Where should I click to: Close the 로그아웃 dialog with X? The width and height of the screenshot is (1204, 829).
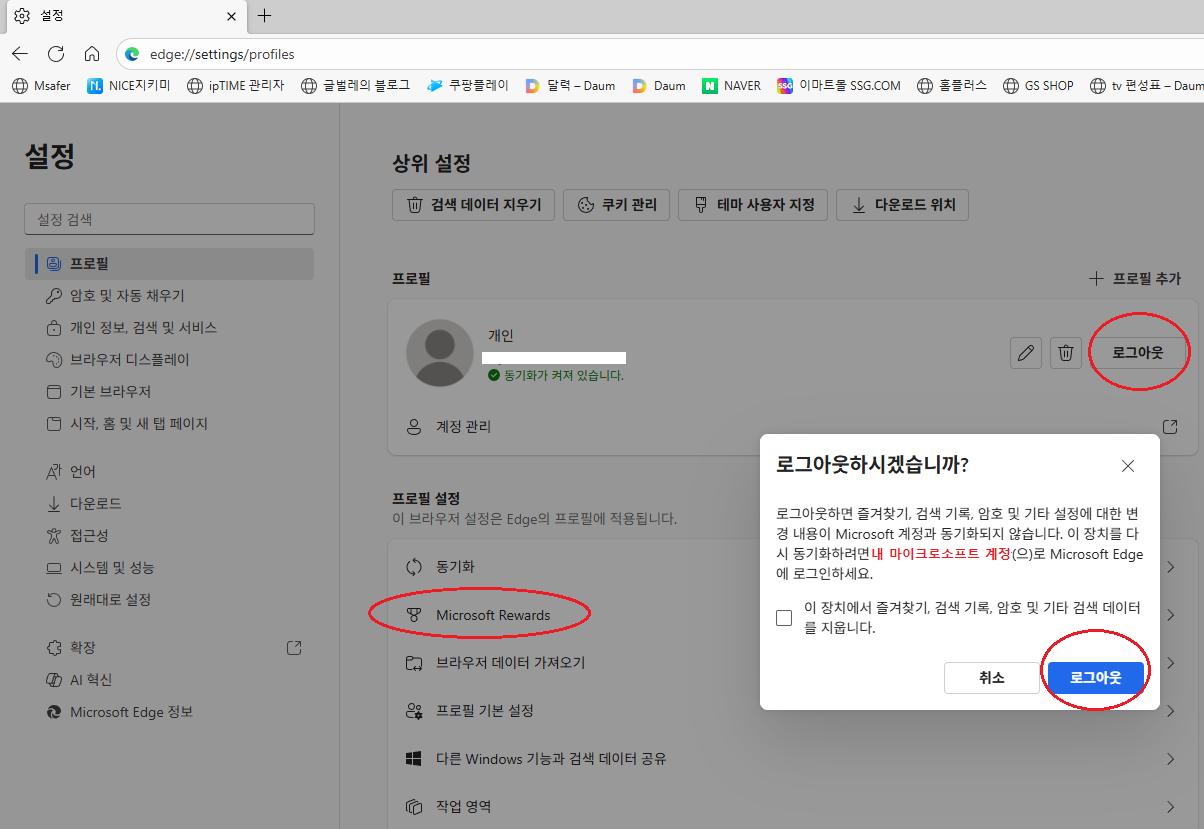coord(1128,466)
